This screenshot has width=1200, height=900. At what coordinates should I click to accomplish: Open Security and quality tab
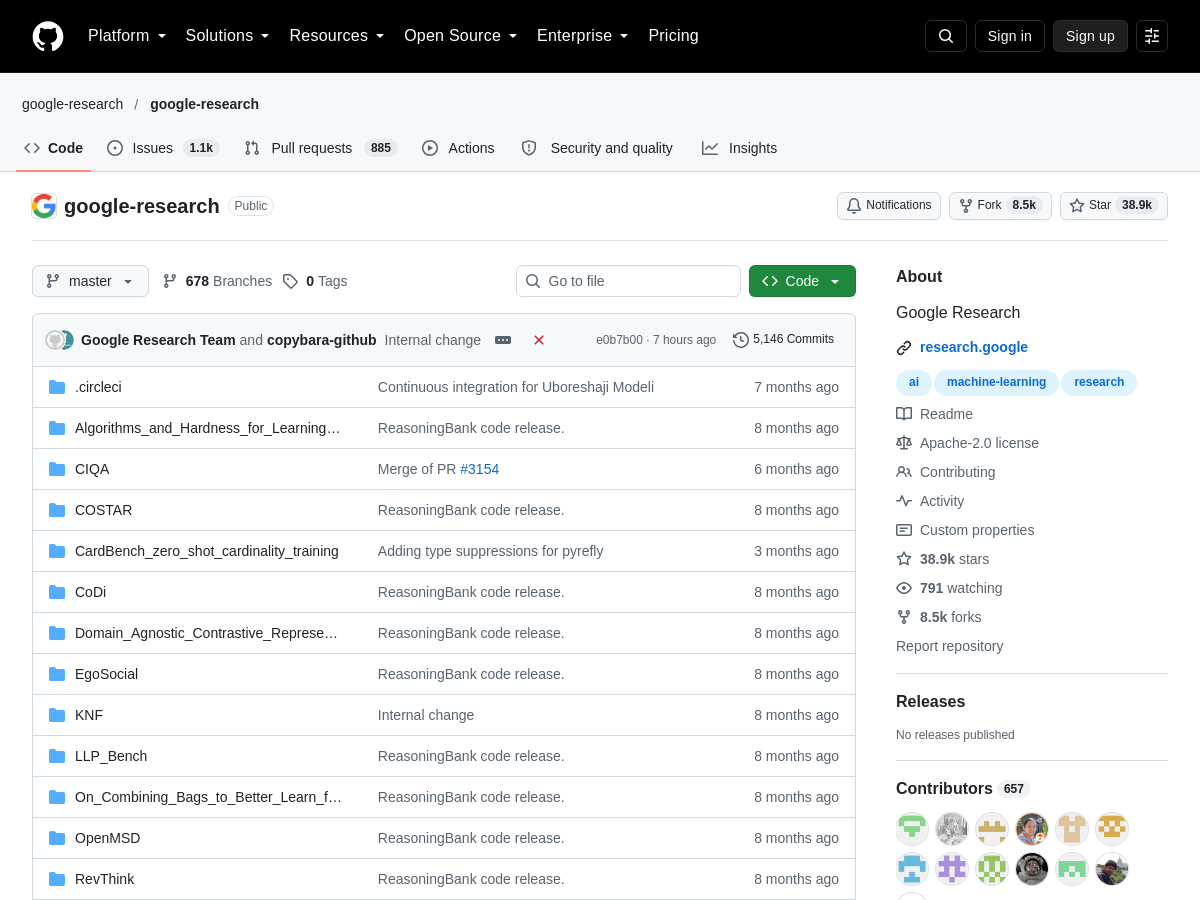click(597, 148)
